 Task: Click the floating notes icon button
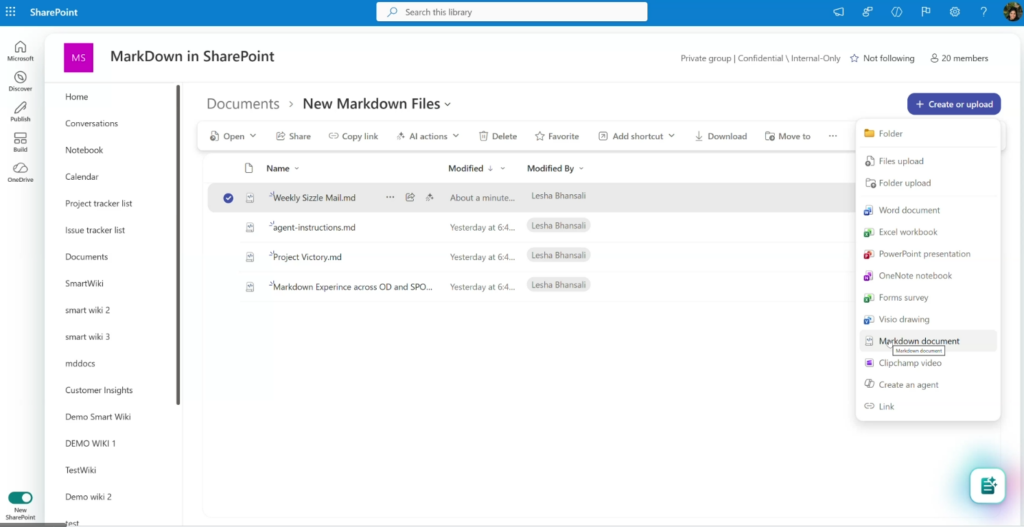987,485
